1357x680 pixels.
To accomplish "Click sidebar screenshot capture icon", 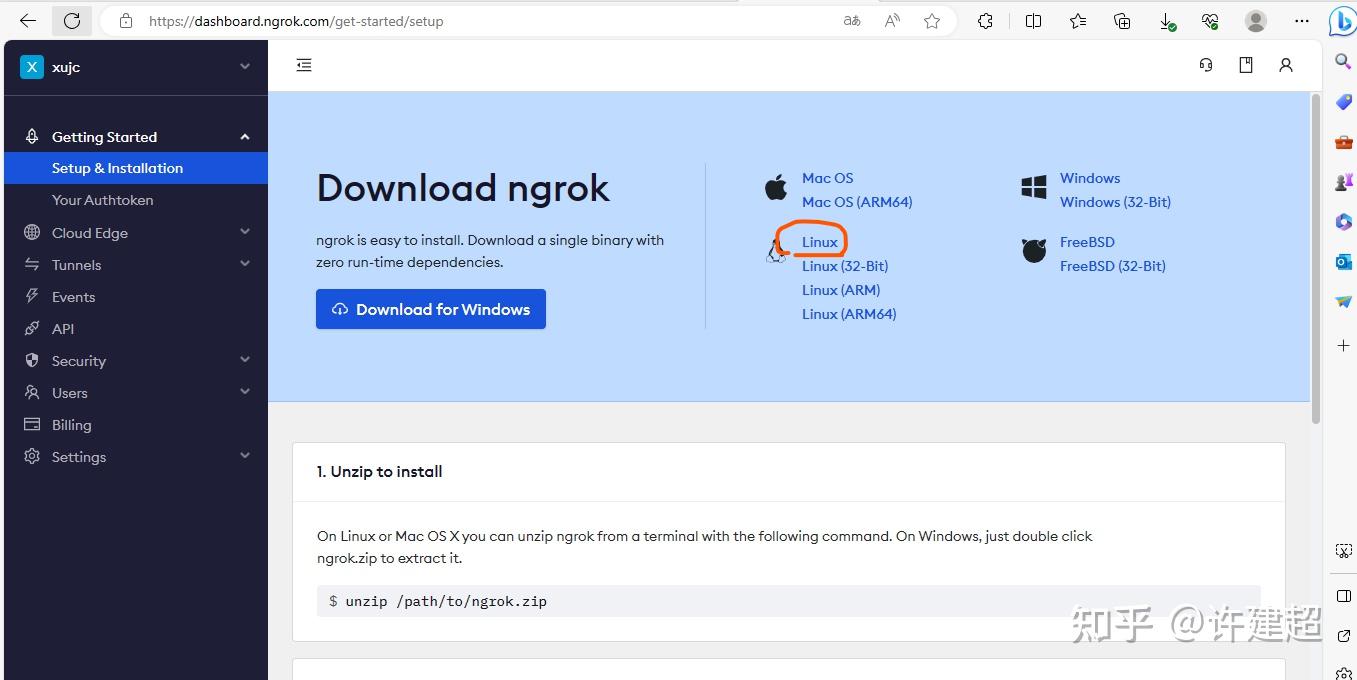I will [1343, 551].
